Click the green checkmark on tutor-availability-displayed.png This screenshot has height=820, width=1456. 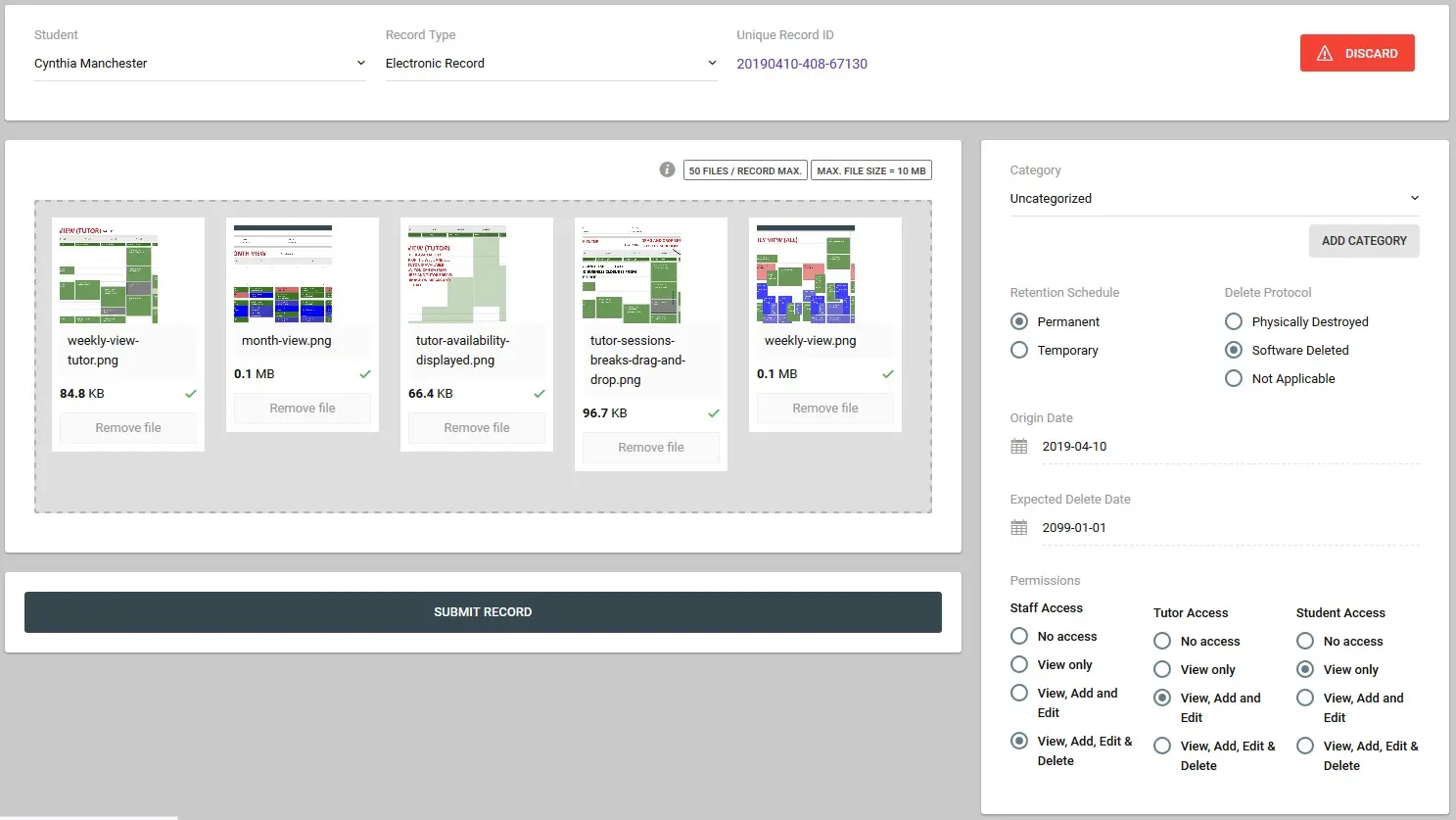tap(540, 394)
